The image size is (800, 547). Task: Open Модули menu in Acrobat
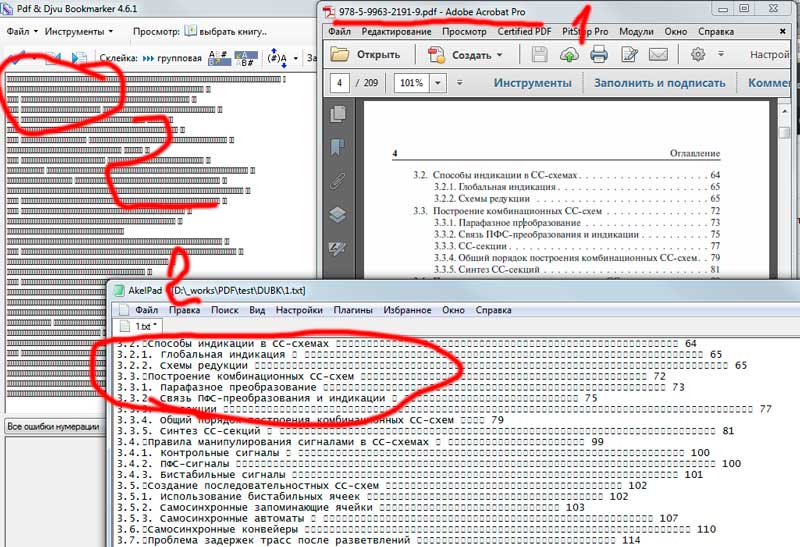coord(636,32)
